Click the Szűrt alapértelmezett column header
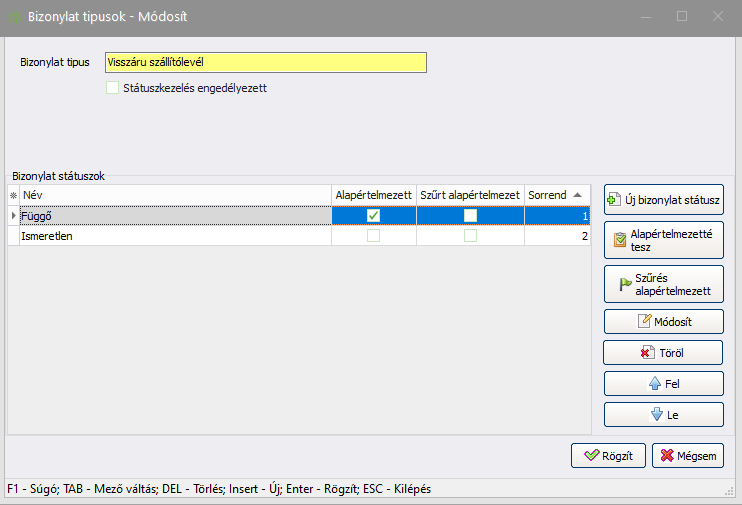 coord(470,194)
